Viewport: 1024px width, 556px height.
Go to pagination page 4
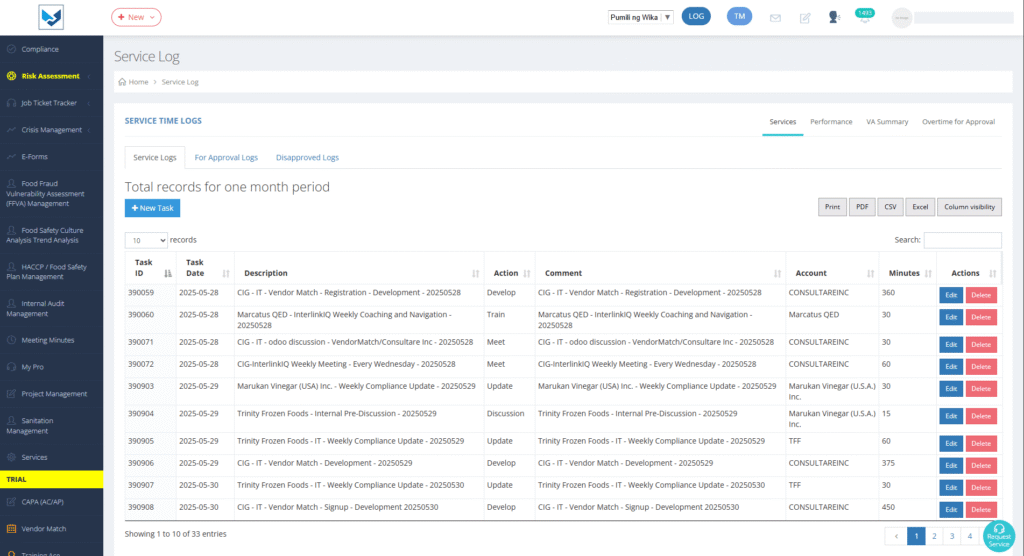[x=970, y=536]
